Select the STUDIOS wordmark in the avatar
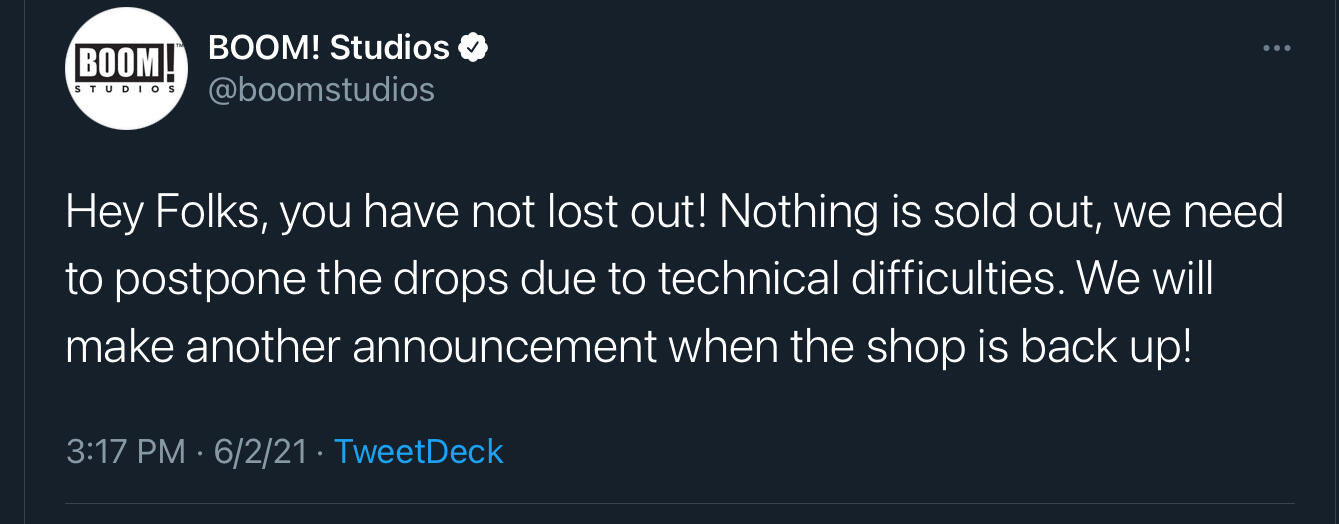Screen dimensions: 1339x524 click(126, 90)
